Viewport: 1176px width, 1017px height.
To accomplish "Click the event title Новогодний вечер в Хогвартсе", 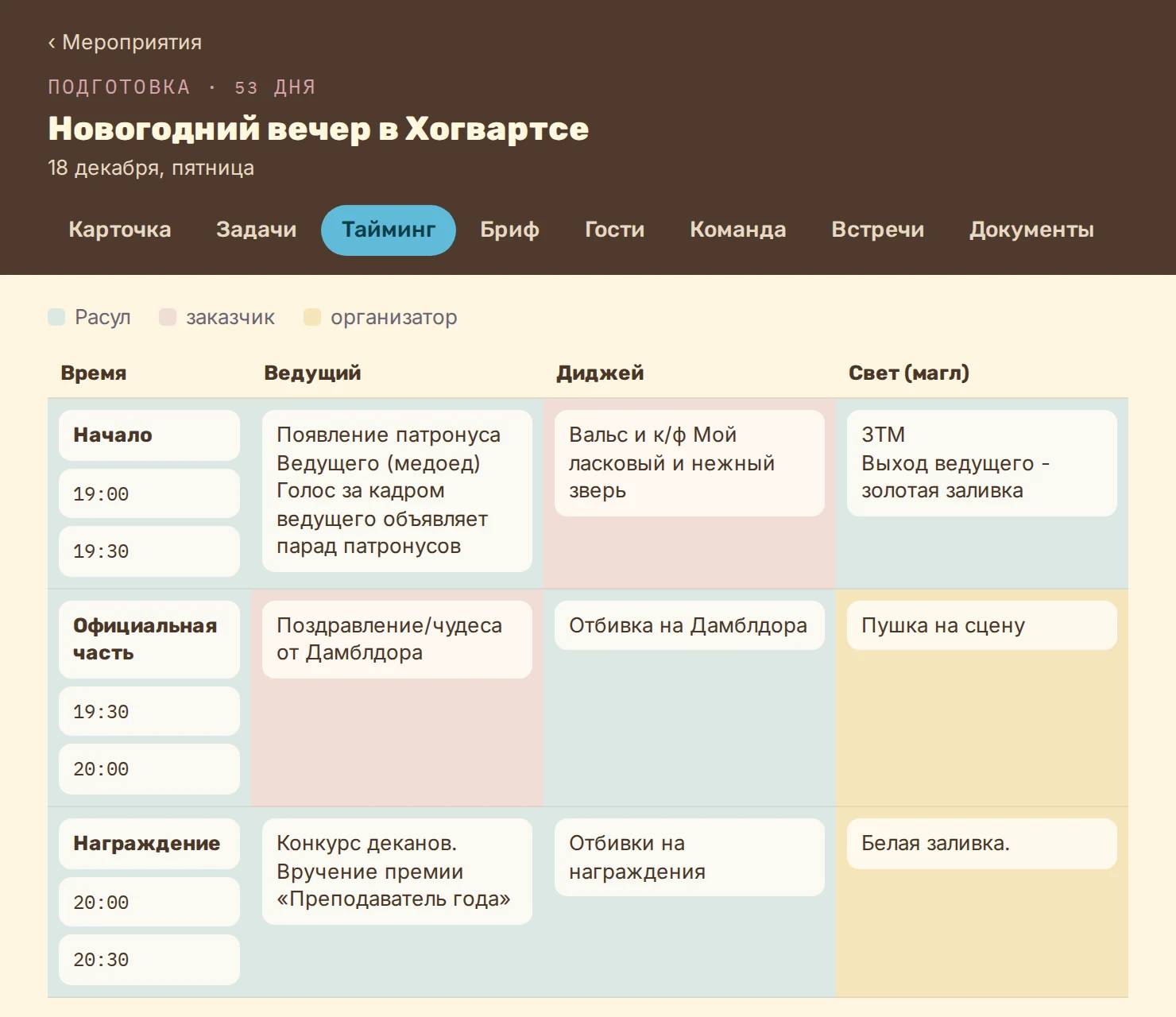I will point(319,129).
